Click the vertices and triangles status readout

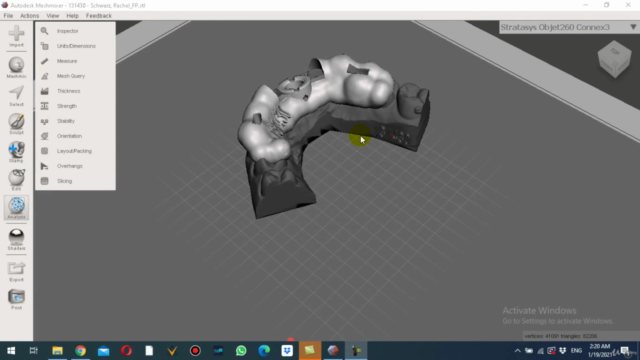tap(560, 336)
